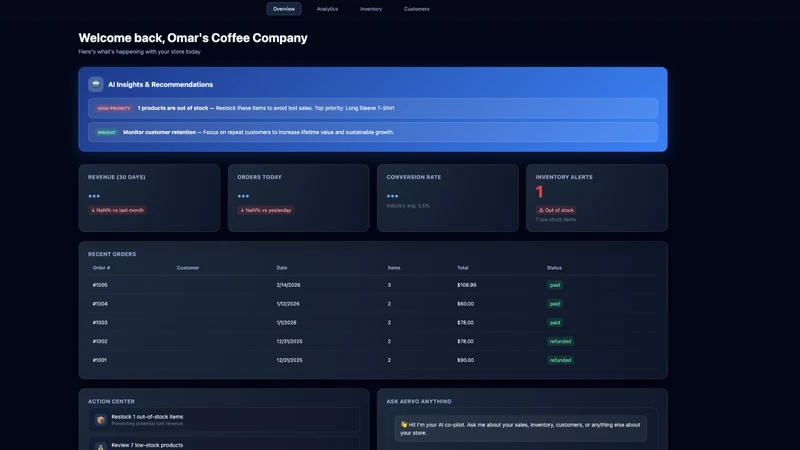Click the refunded status of order #1002

click(x=560, y=341)
